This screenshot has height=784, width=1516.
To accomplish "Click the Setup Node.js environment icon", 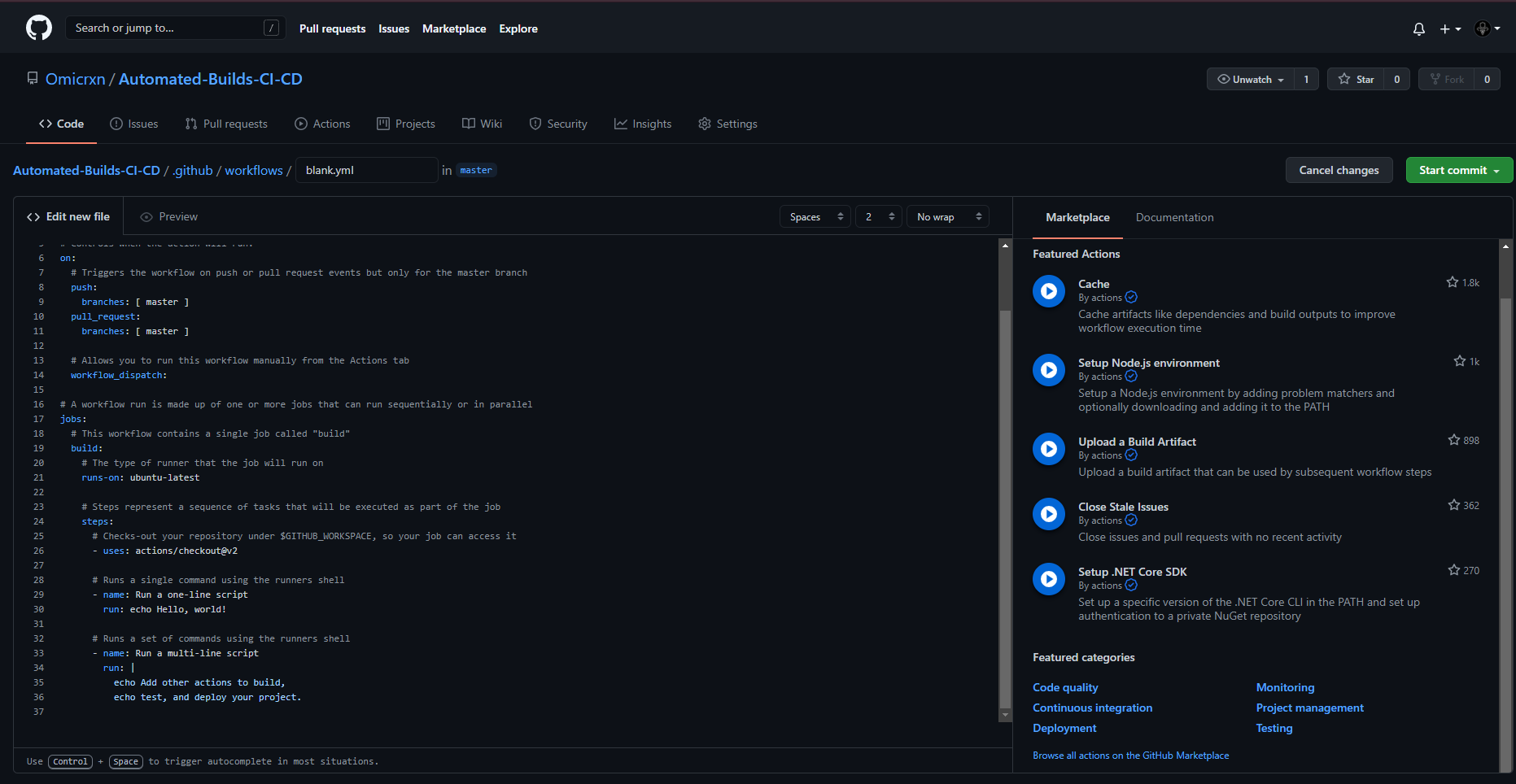I will [x=1049, y=370].
